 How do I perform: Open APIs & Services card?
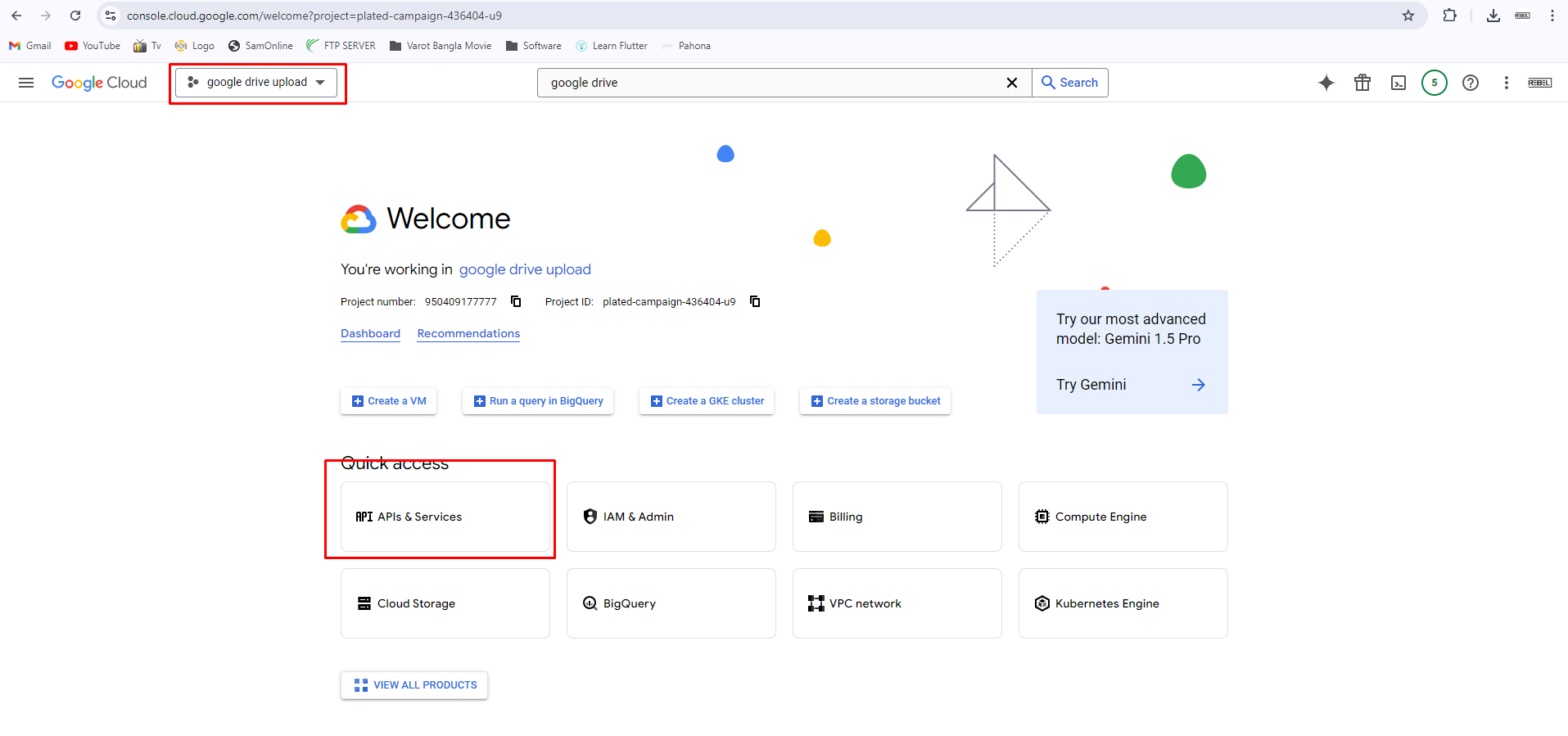tap(445, 517)
